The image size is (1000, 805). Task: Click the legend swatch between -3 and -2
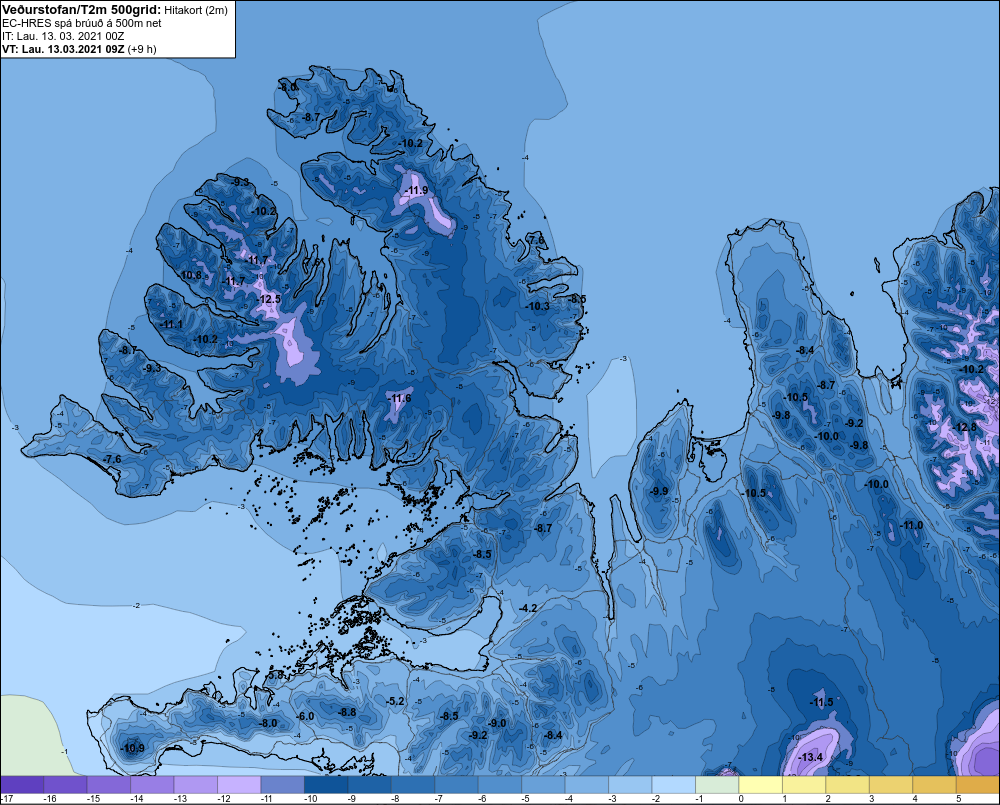coord(630,785)
